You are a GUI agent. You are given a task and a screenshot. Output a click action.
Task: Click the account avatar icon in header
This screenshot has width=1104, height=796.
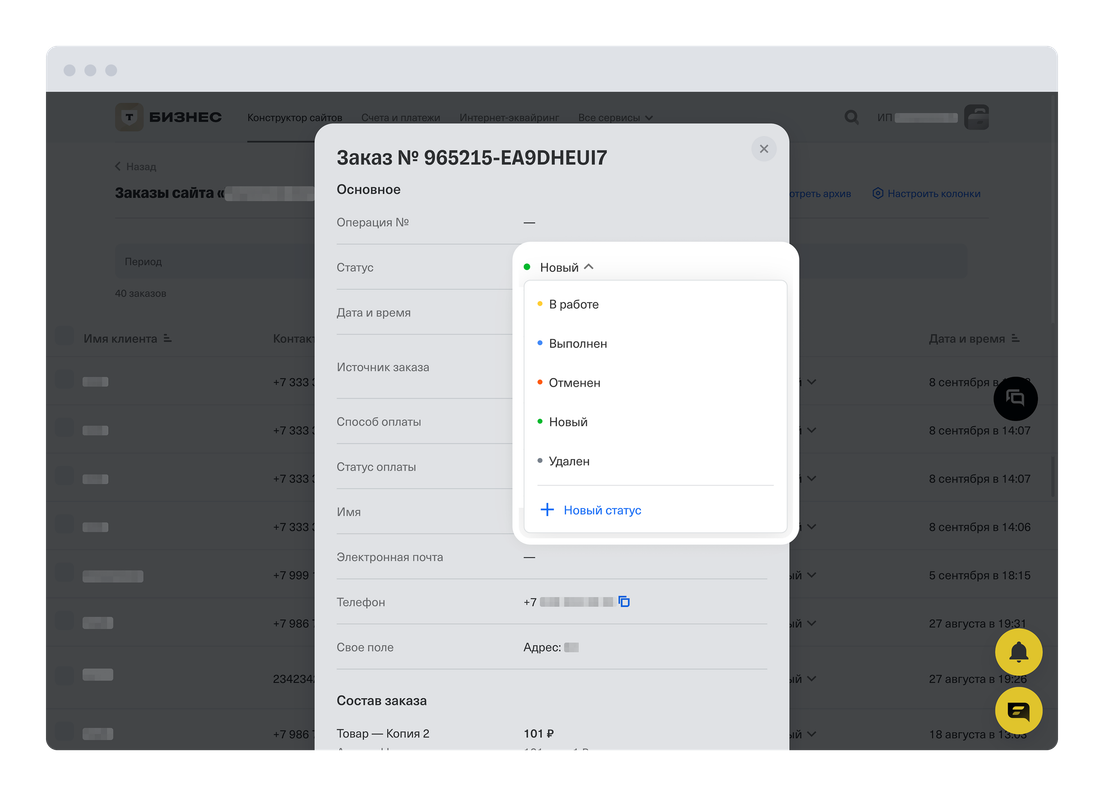coord(975,117)
